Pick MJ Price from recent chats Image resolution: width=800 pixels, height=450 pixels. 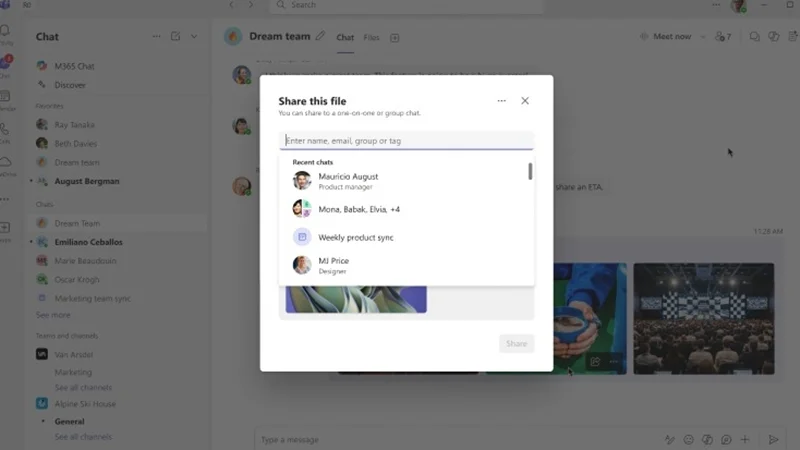[406, 265]
